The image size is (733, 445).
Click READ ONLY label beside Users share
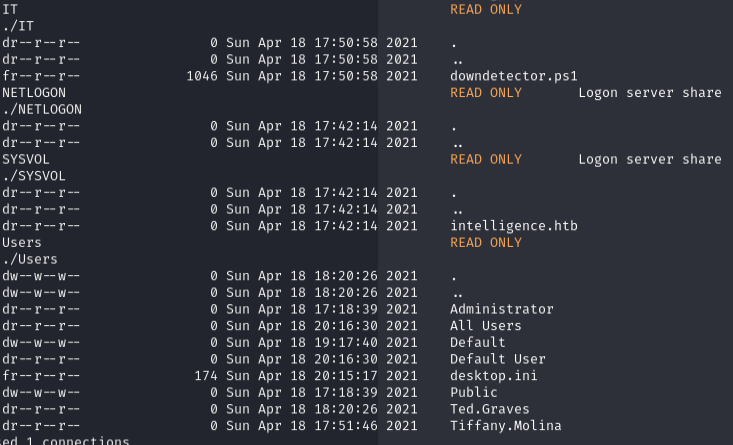486,243
